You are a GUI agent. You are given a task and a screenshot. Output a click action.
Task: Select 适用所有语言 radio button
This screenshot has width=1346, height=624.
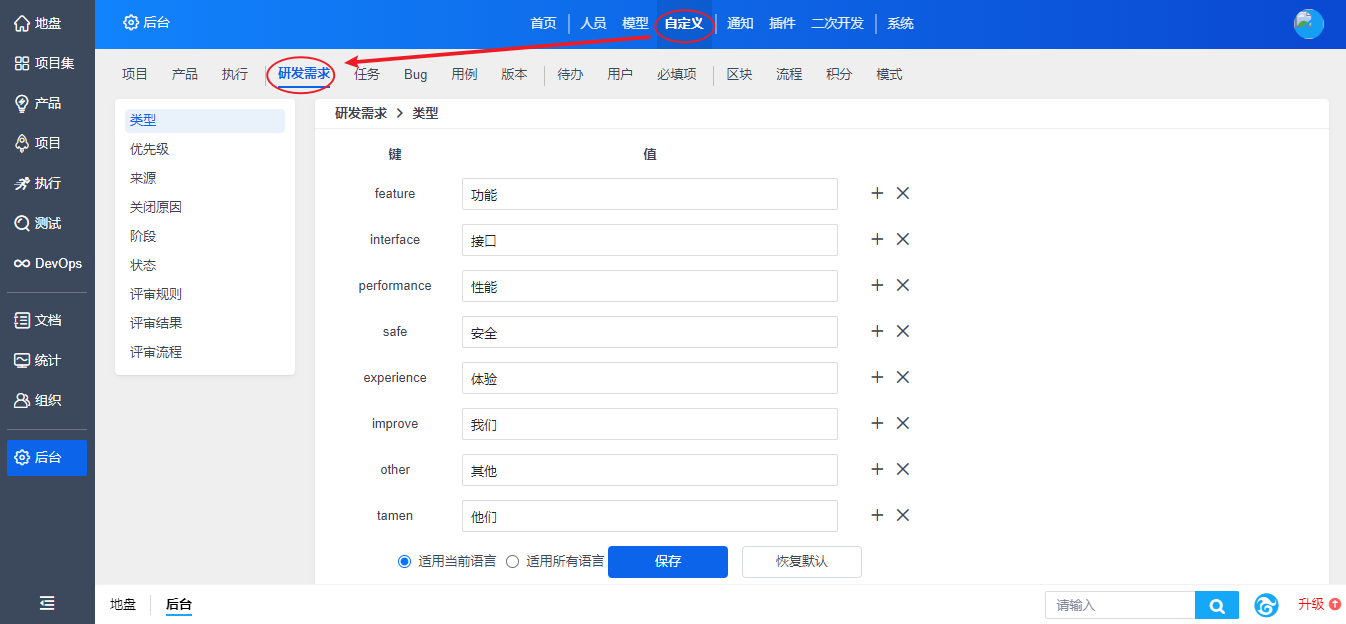pyautogui.click(x=513, y=562)
